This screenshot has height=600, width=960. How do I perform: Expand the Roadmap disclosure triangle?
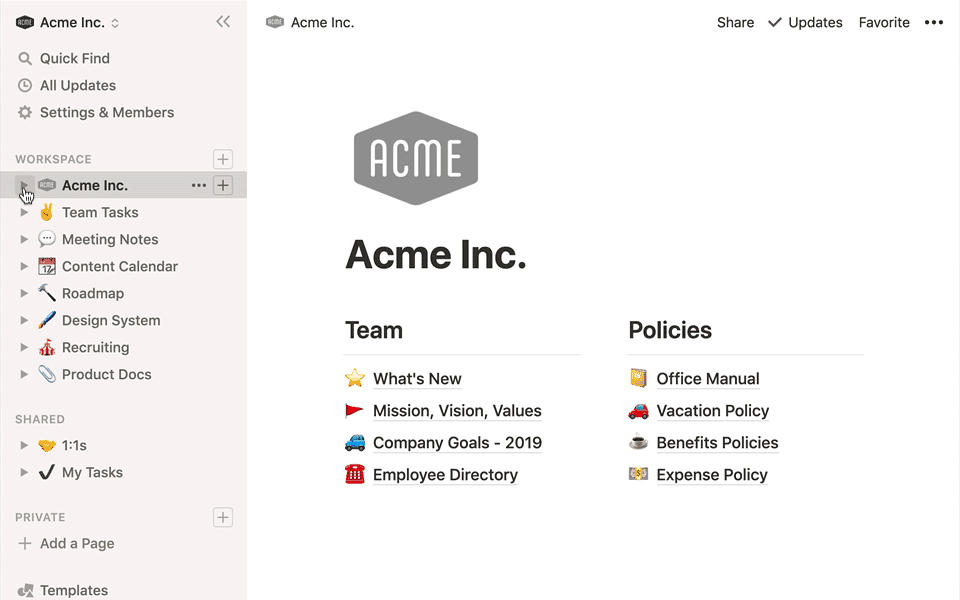click(x=25, y=293)
